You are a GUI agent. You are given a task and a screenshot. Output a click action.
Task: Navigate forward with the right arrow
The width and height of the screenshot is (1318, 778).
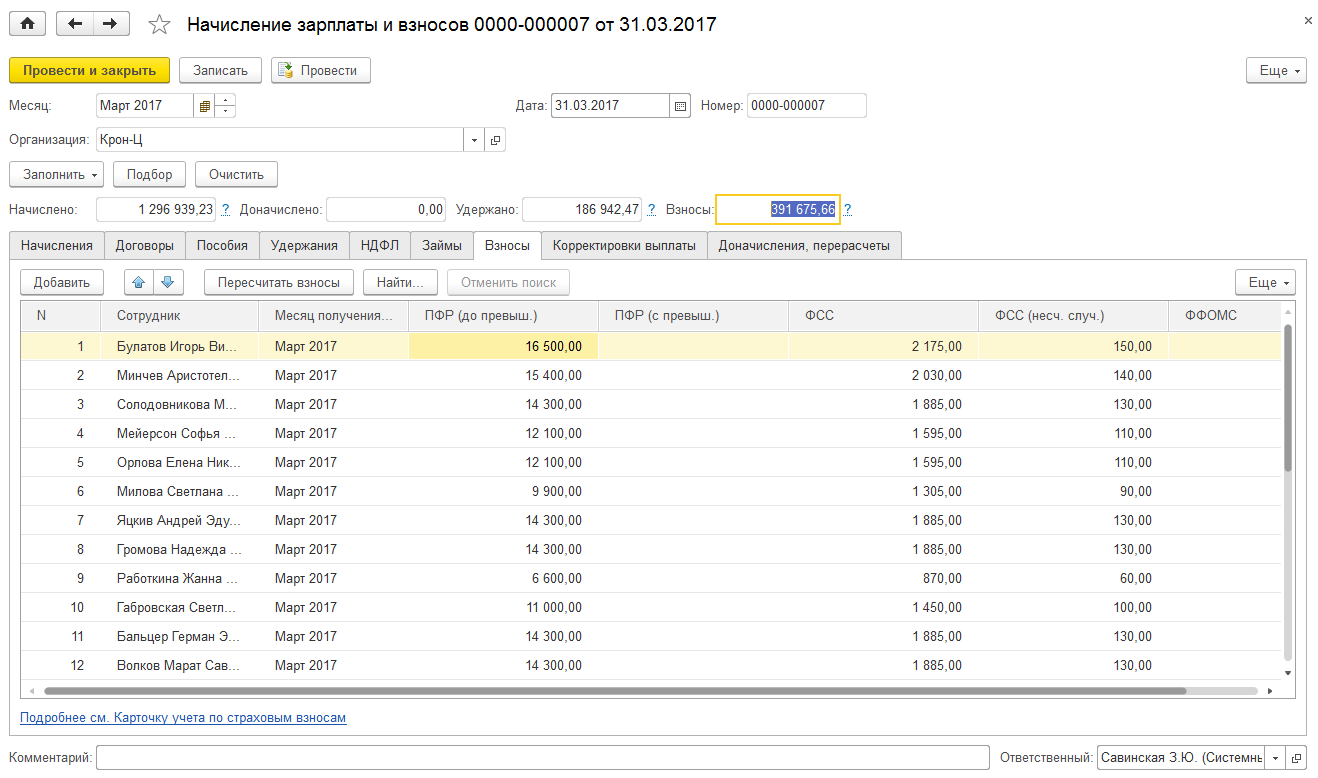(x=111, y=24)
